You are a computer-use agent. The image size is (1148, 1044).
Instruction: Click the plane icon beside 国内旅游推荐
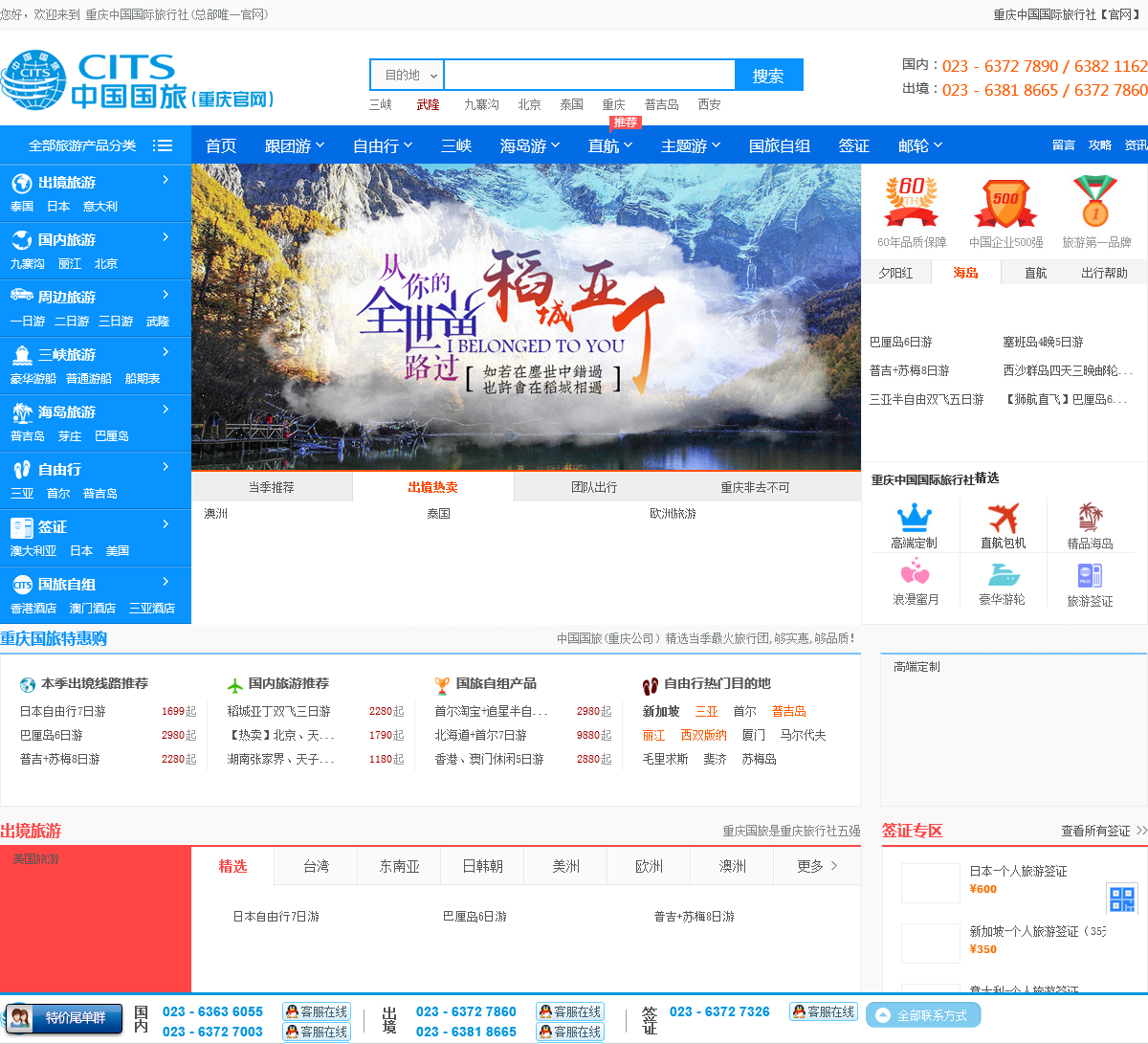click(x=235, y=685)
